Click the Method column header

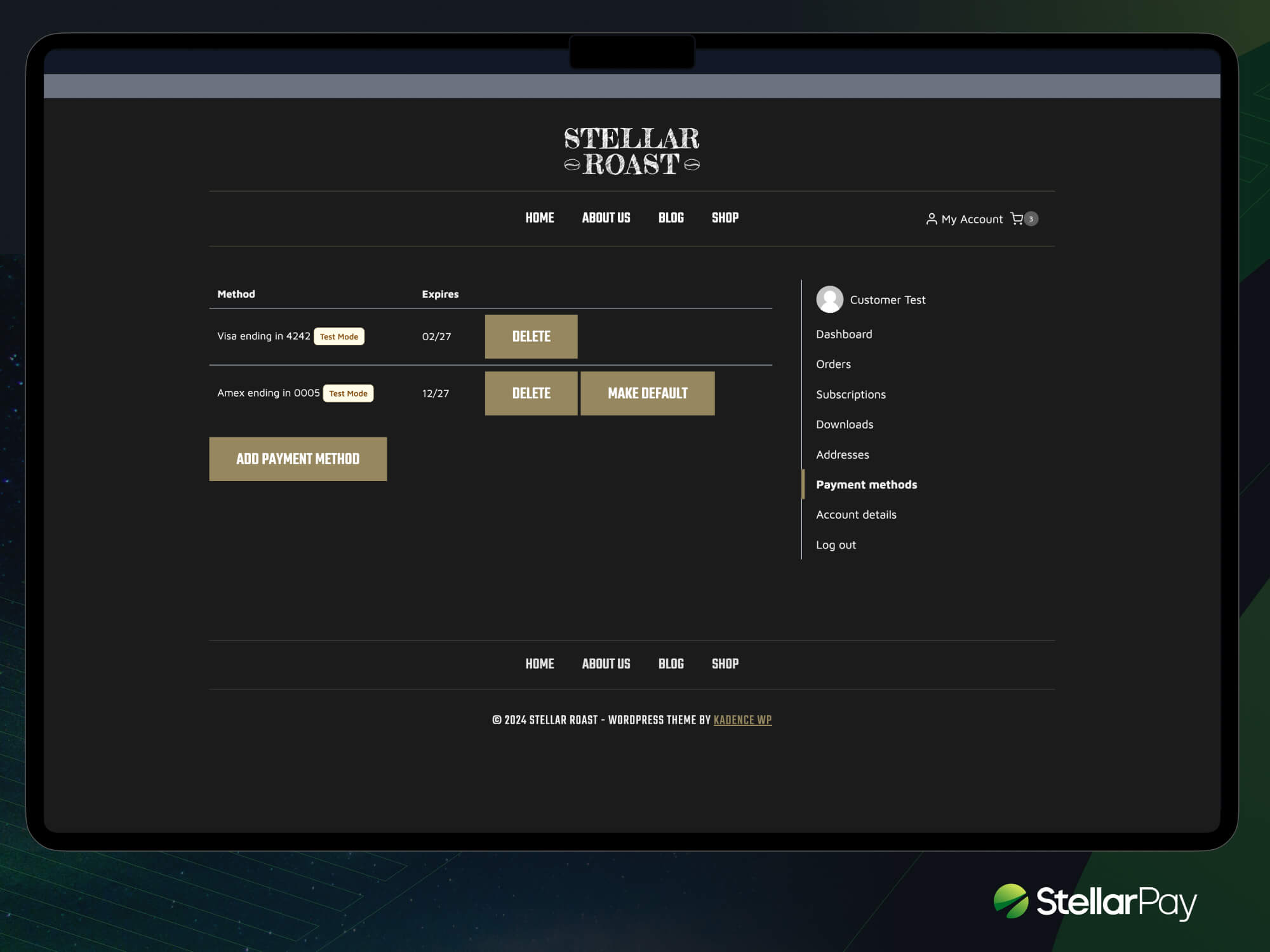[x=236, y=294]
